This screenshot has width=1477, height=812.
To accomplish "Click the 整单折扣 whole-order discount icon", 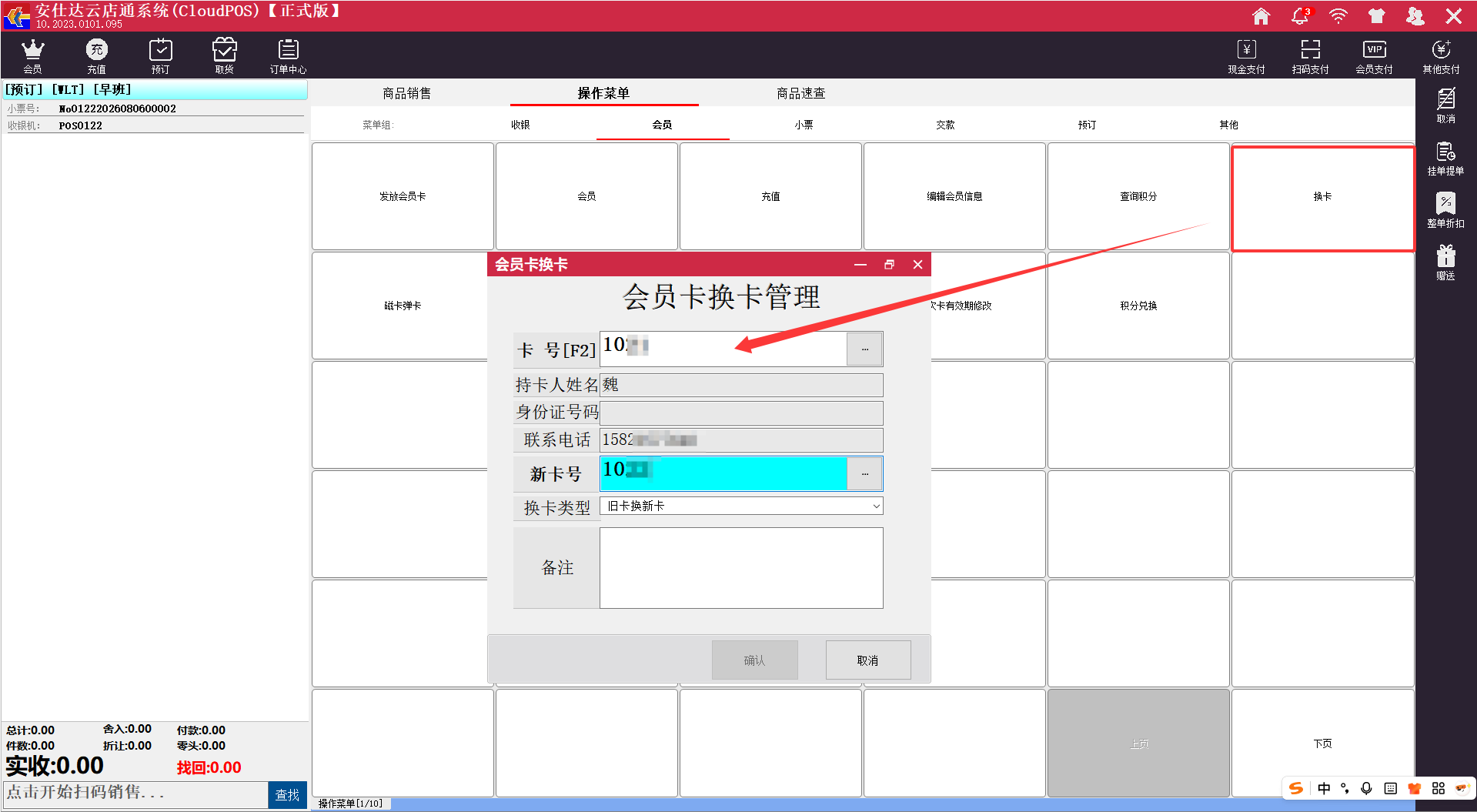I will (x=1445, y=210).
